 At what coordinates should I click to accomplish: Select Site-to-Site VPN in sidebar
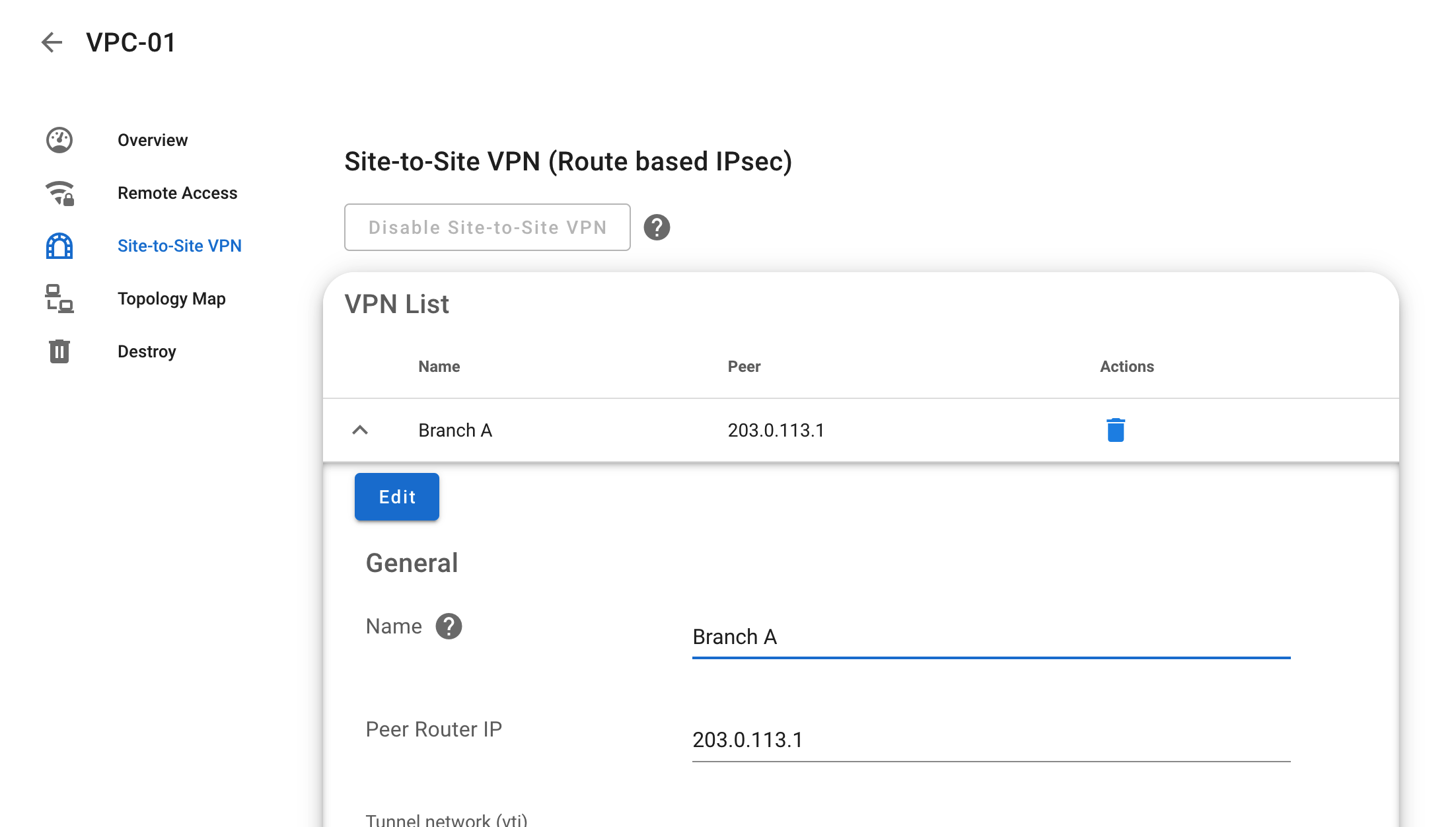click(180, 246)
